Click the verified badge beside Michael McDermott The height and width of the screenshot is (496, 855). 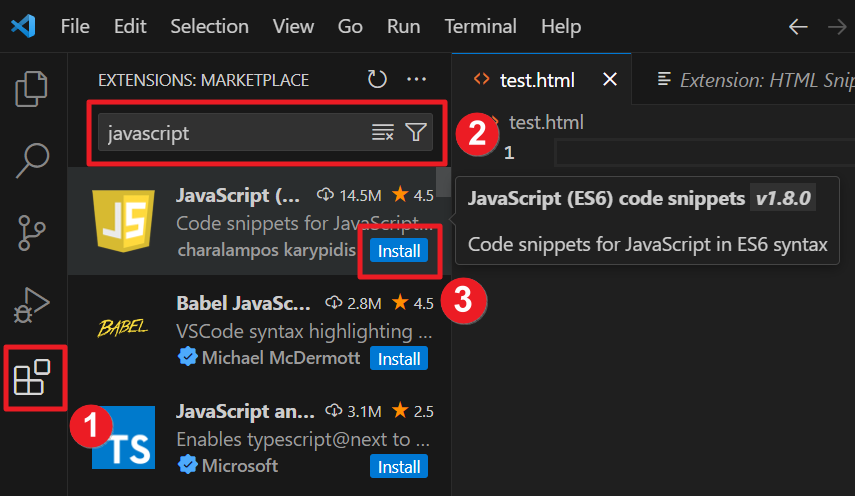[x=188, y=357]
